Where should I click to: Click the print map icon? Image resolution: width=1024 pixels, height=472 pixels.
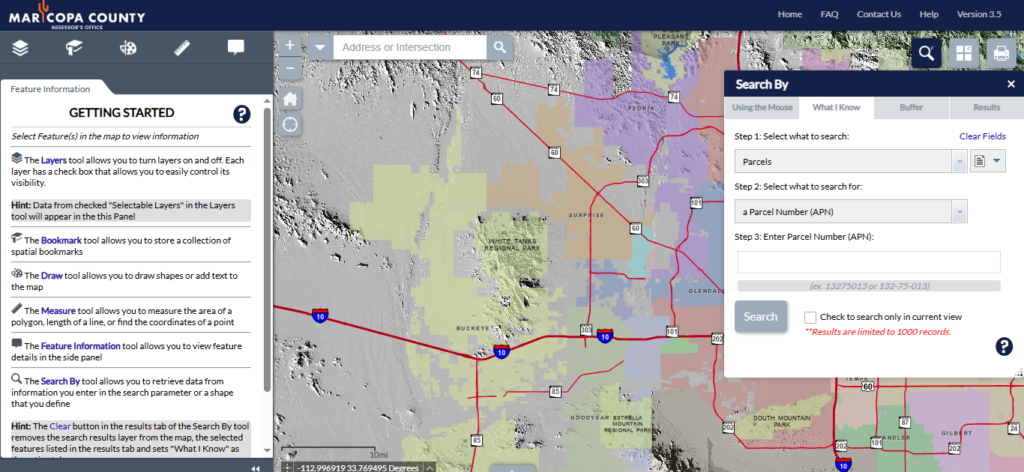[999, 54]
